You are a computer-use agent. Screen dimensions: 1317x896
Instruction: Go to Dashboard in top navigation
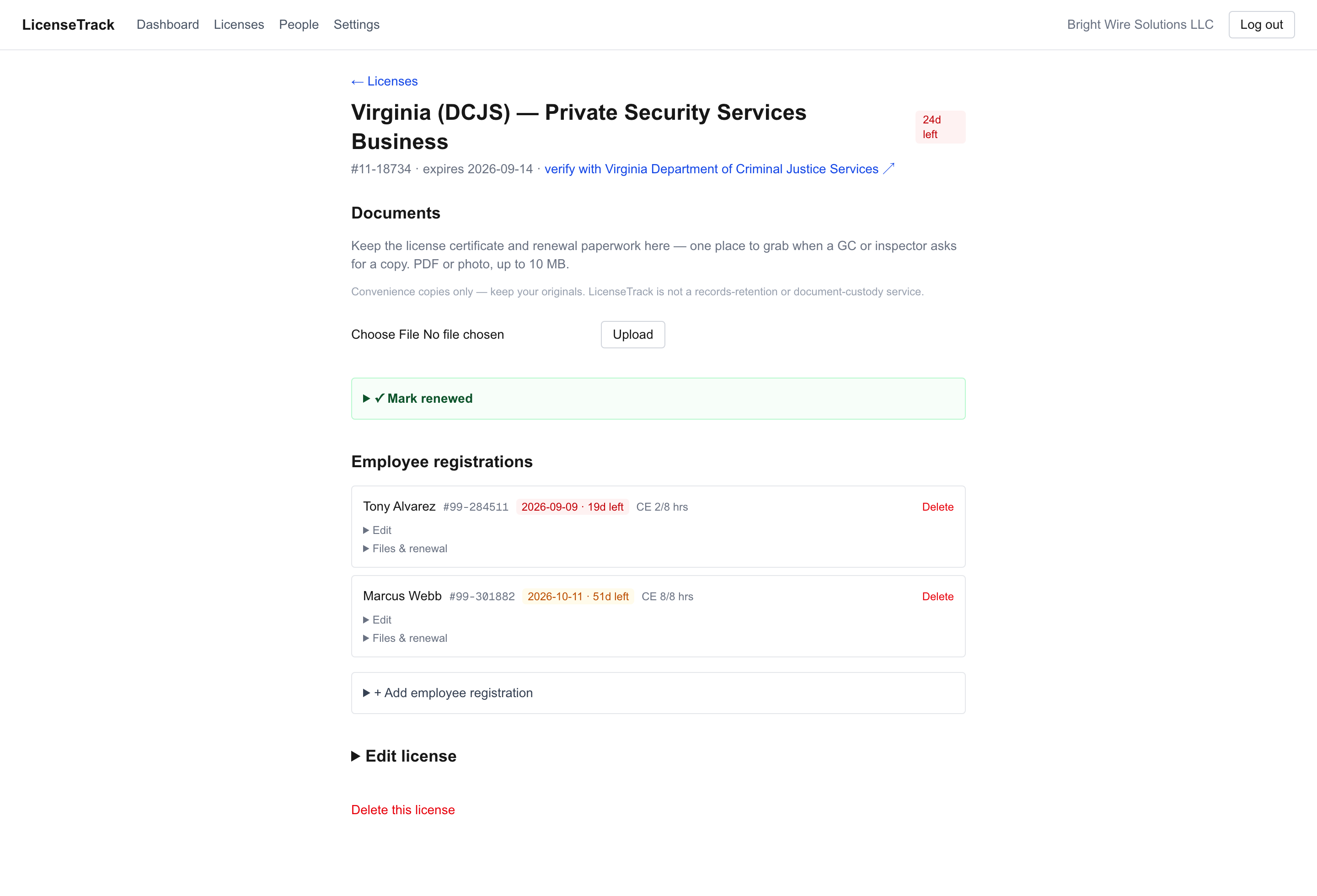pos(168,24)
